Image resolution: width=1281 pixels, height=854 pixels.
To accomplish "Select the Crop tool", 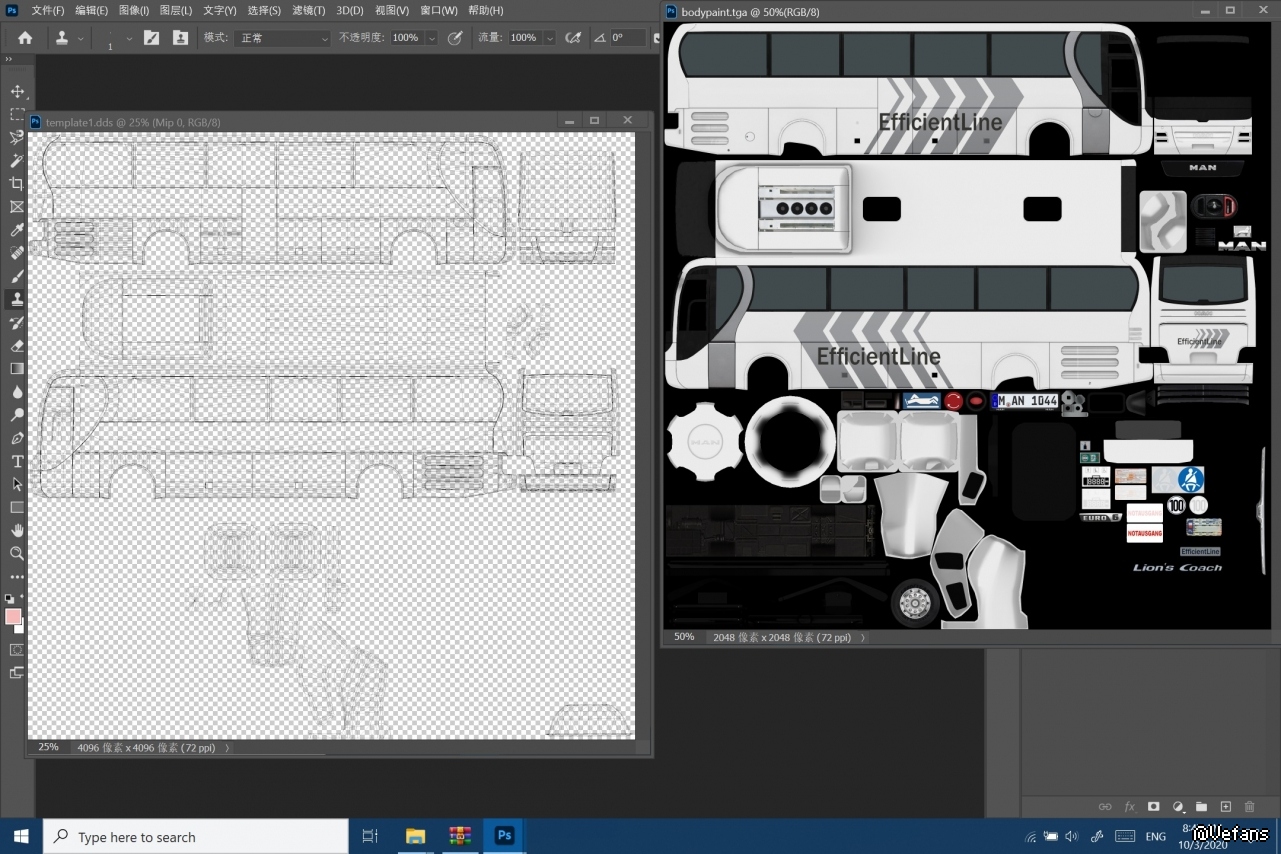I will pyautogui.click(x=17, y=184).
